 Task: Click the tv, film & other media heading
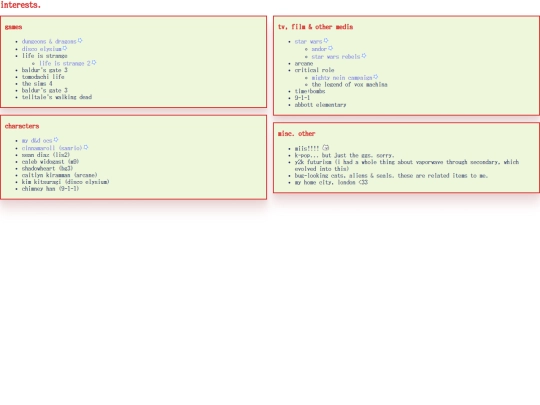coord(315,27)
